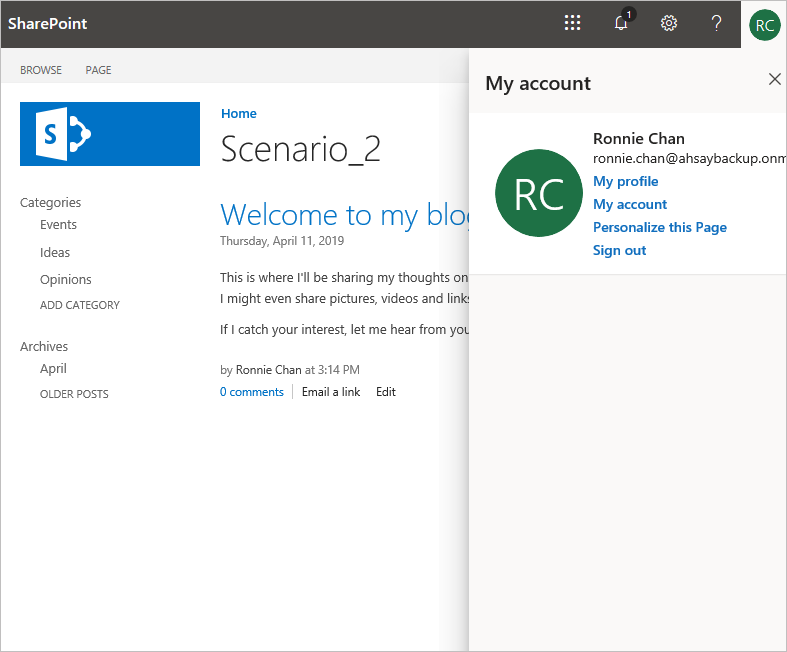
Task: Click the RC avatar in the header
Action: click(764, 25)
